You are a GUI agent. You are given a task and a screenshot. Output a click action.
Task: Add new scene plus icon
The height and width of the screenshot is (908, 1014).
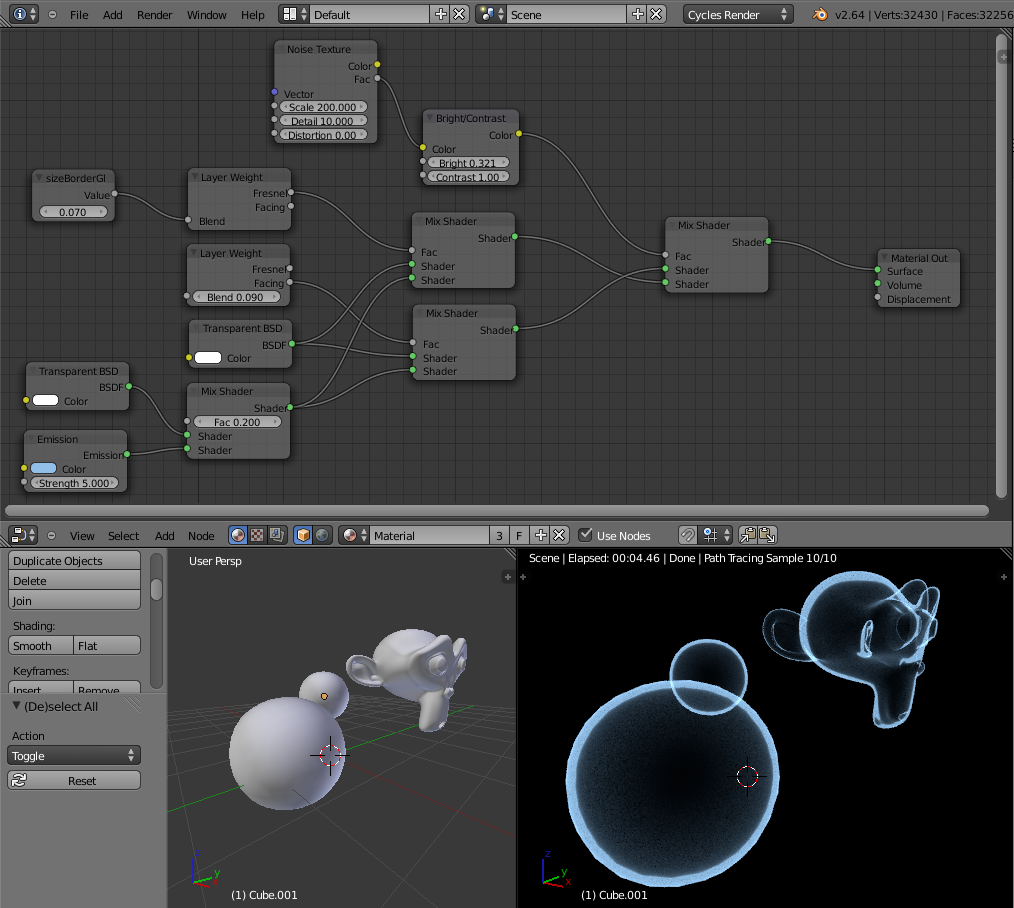pyautogui.click(x=638, y=14)
